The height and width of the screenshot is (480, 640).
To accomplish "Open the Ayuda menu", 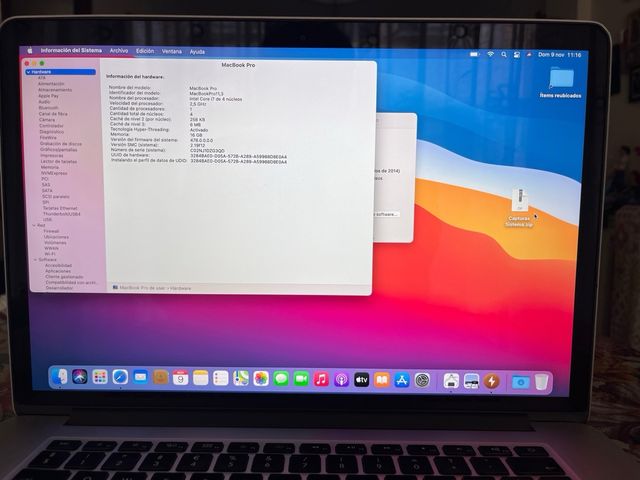I will point(197,52).
